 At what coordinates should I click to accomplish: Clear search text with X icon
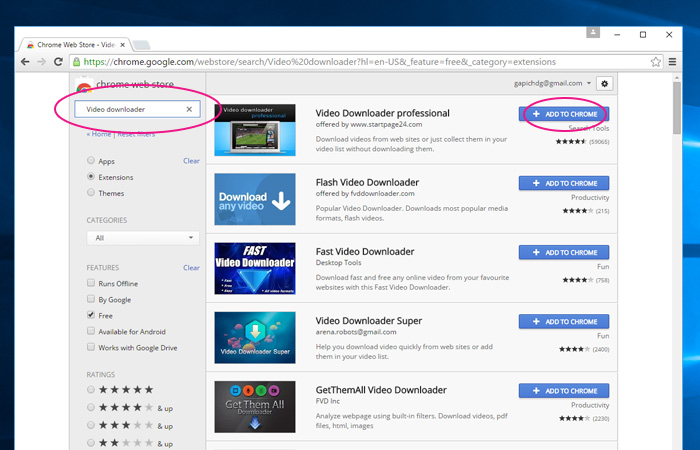[189, 109]
